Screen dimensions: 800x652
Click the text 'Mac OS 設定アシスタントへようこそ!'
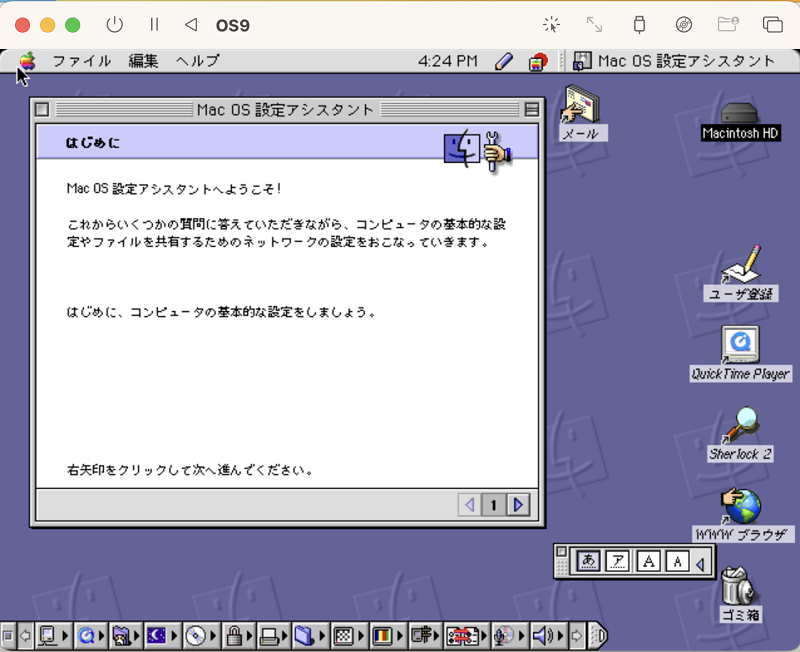coord(174,189)
